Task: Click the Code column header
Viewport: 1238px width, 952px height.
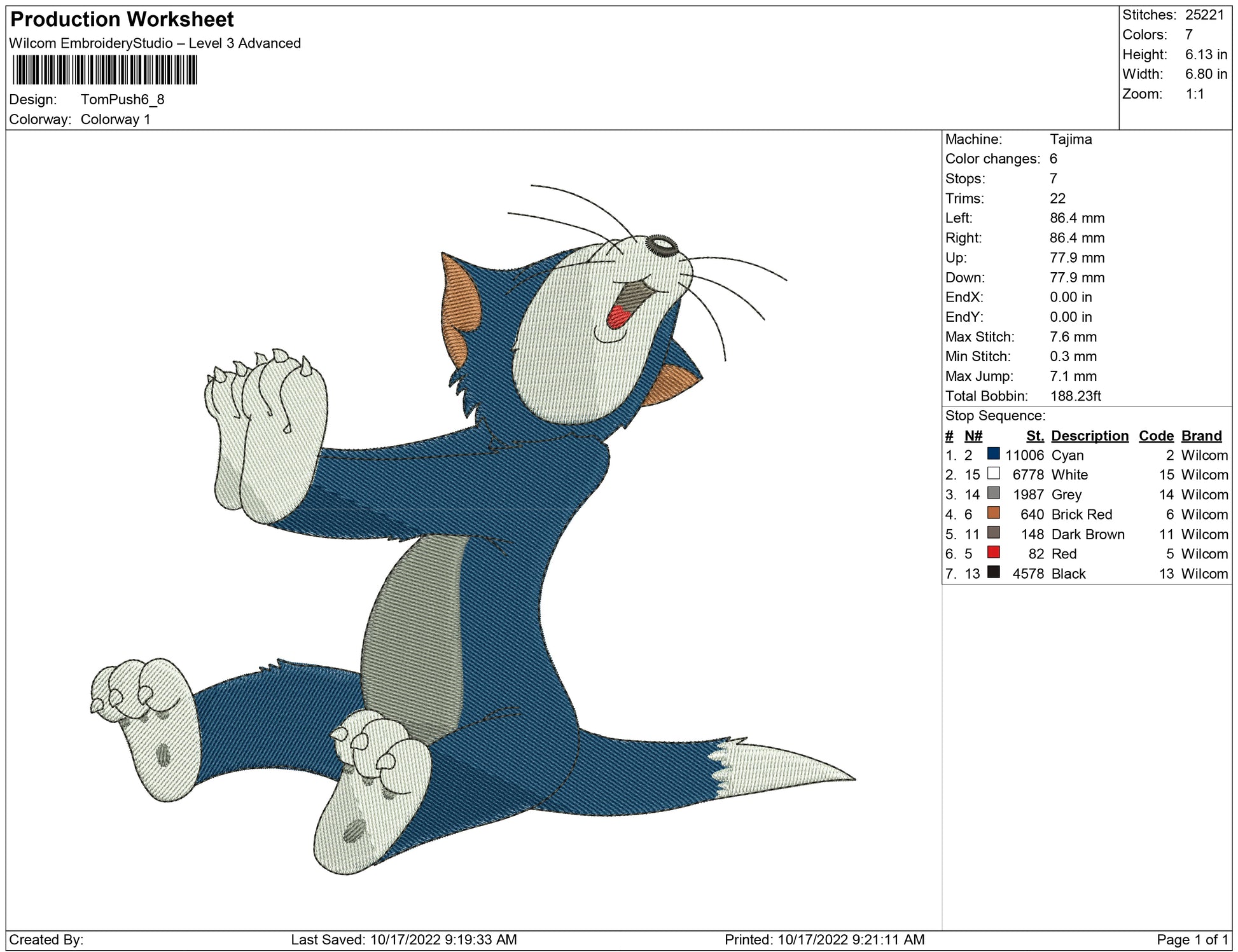Action: click(1156, 436)
